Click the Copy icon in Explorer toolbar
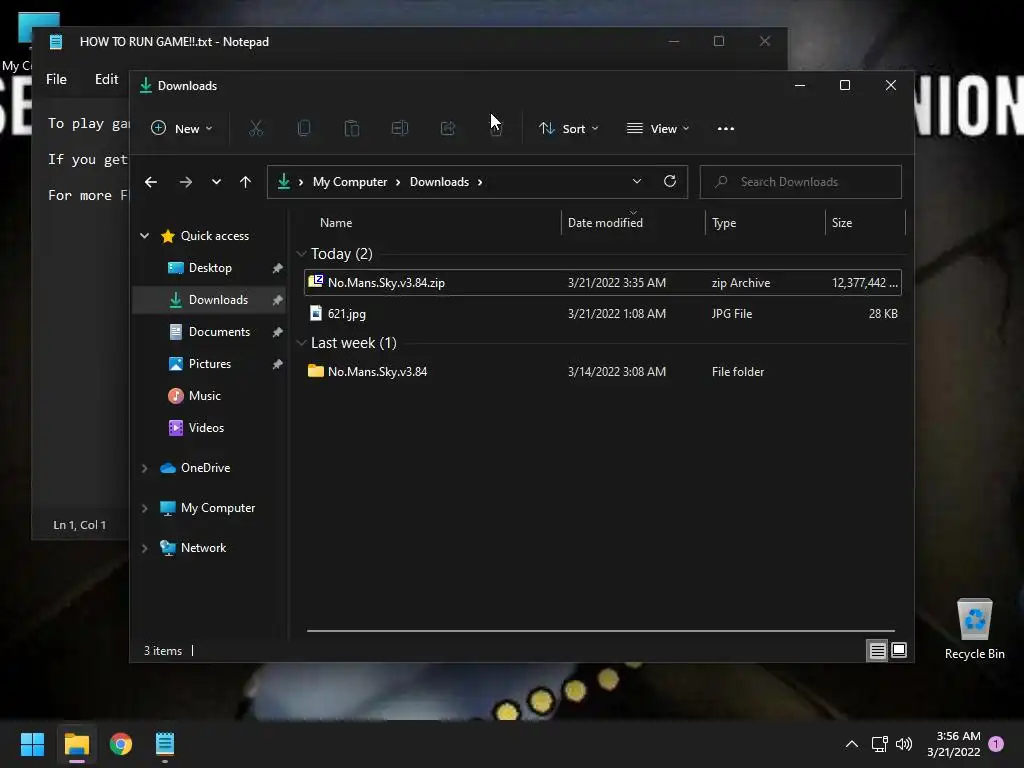Viewport: 1024px width, 768px height. (x=304, y=128)
